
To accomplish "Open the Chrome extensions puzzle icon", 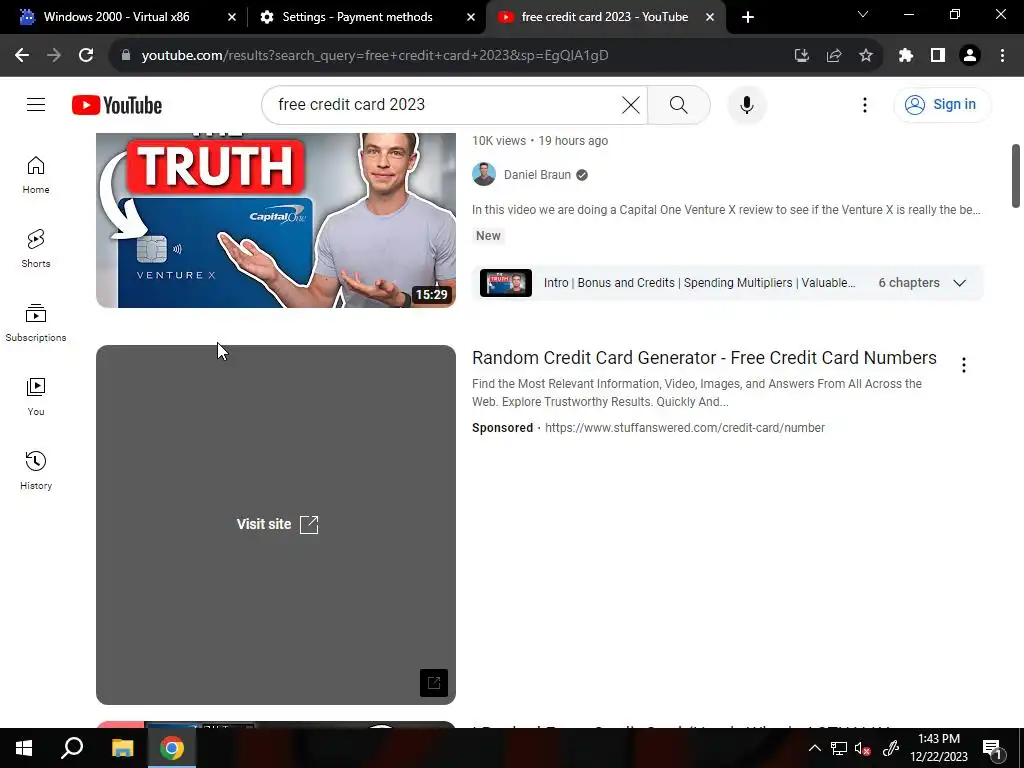I will (905, 56).
